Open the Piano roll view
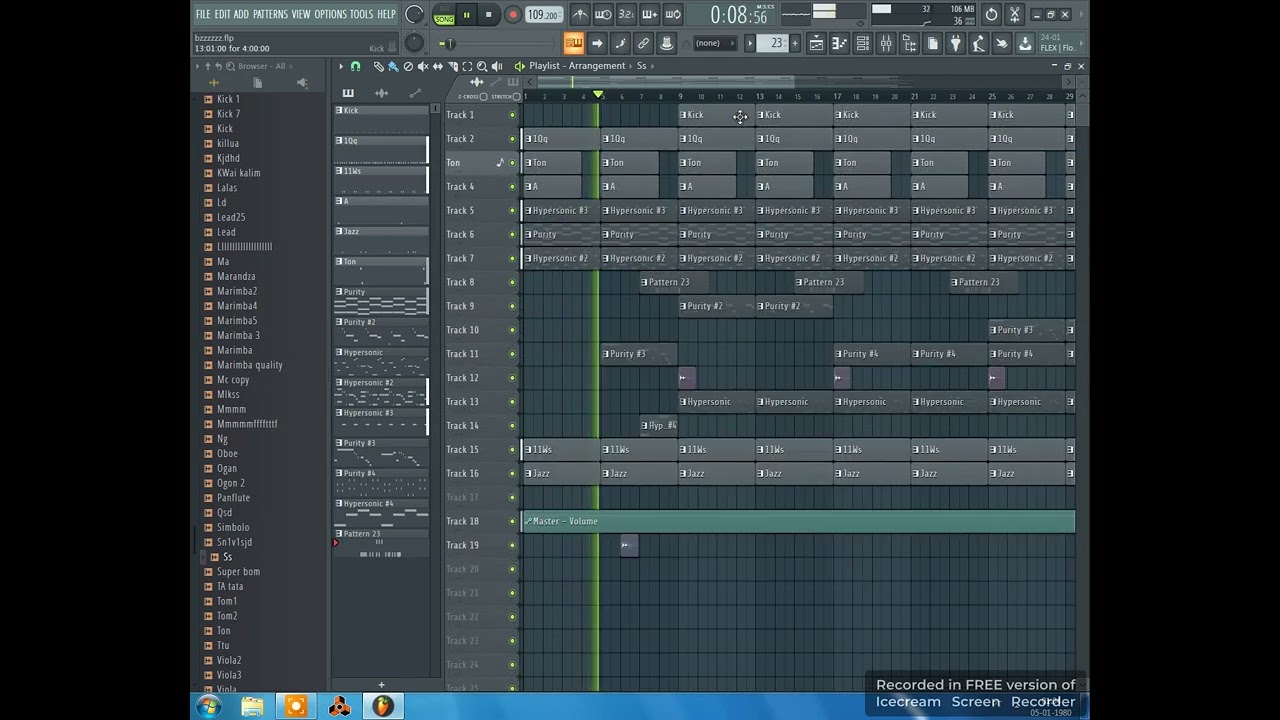Image resolution: width=1280 pixels, height=720 pixels. point(840,43)
